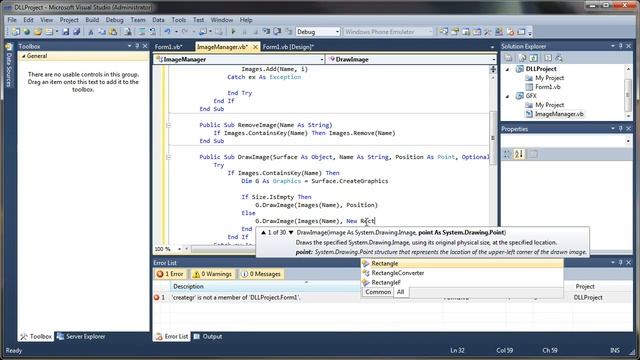Choose RectangleF from IntelliSense list
This screenshot has height=360, width=640.
(x=462, y=282)
